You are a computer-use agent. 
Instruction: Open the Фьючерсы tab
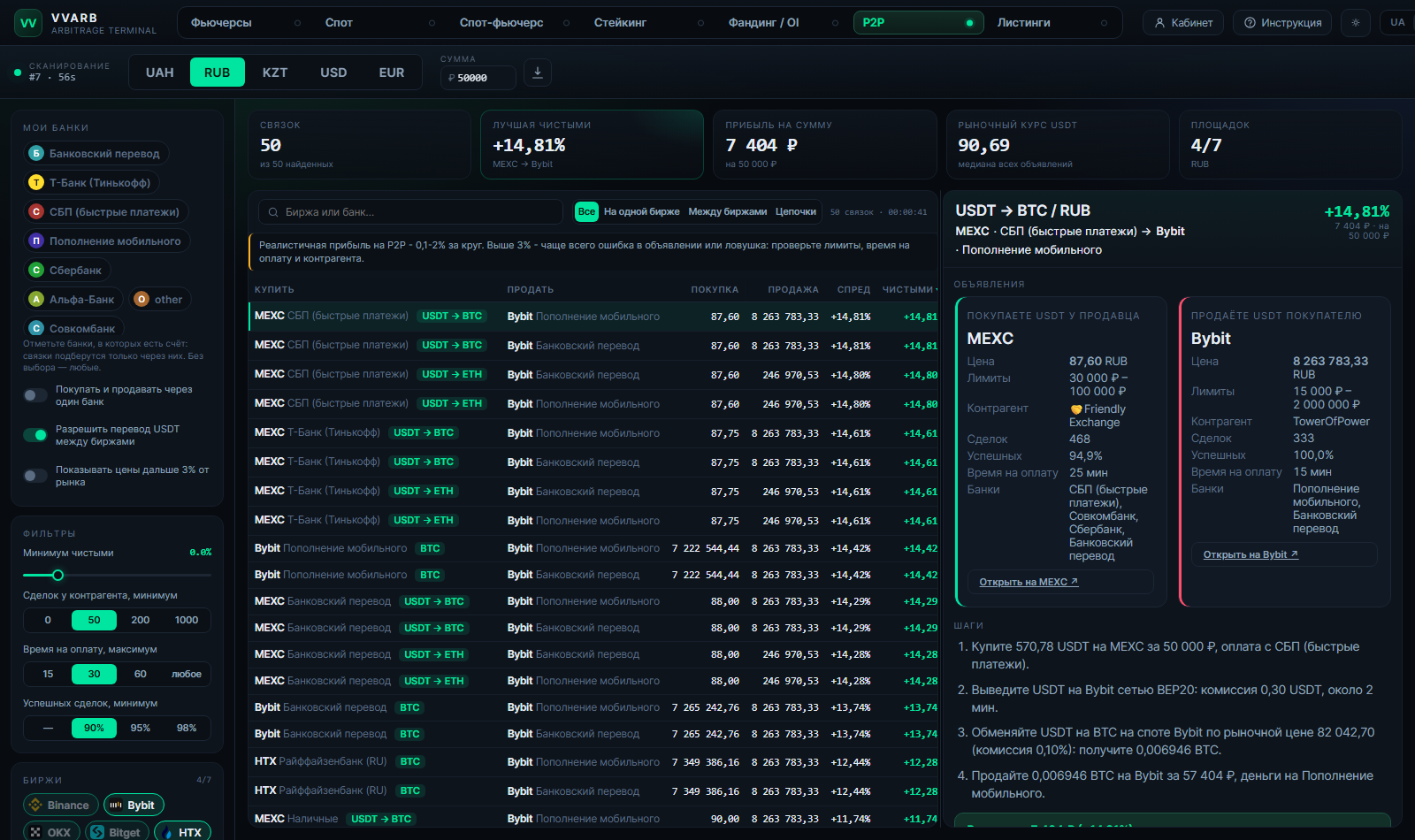(245, 23)
